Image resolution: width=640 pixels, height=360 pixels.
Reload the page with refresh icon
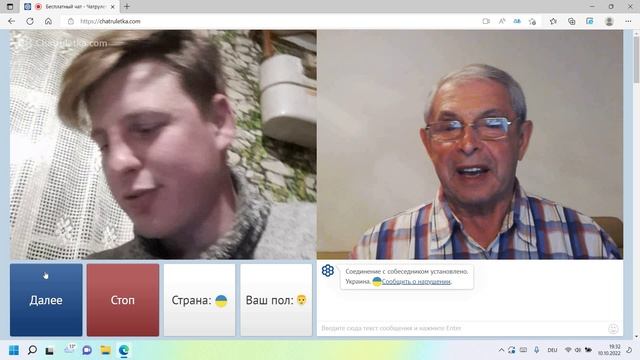click(x=30, y=21)
